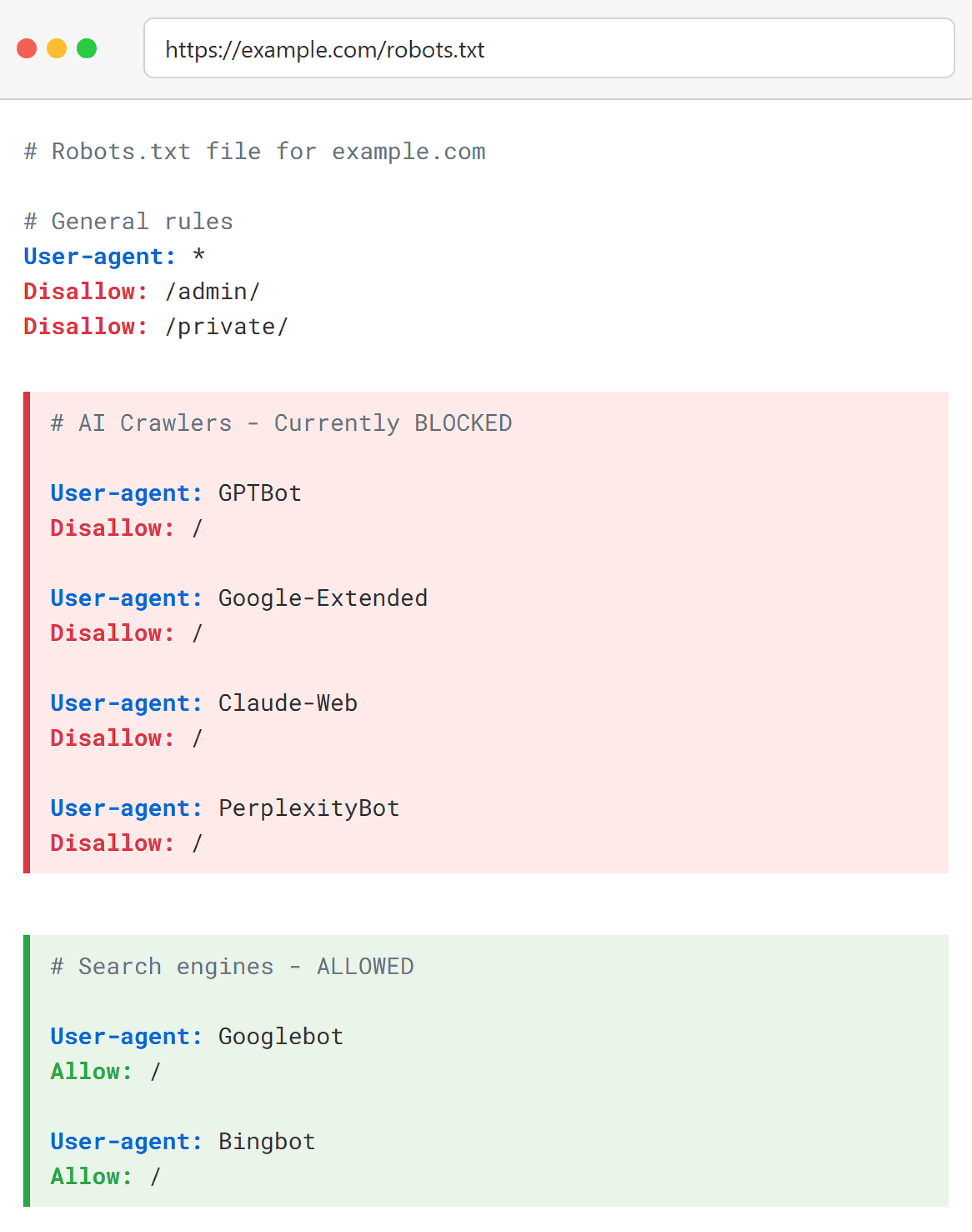This screenshot has height=1232, width=972.
Task: Click the Disallow rule under PerplexityBot
Action: tap(126, 843)
